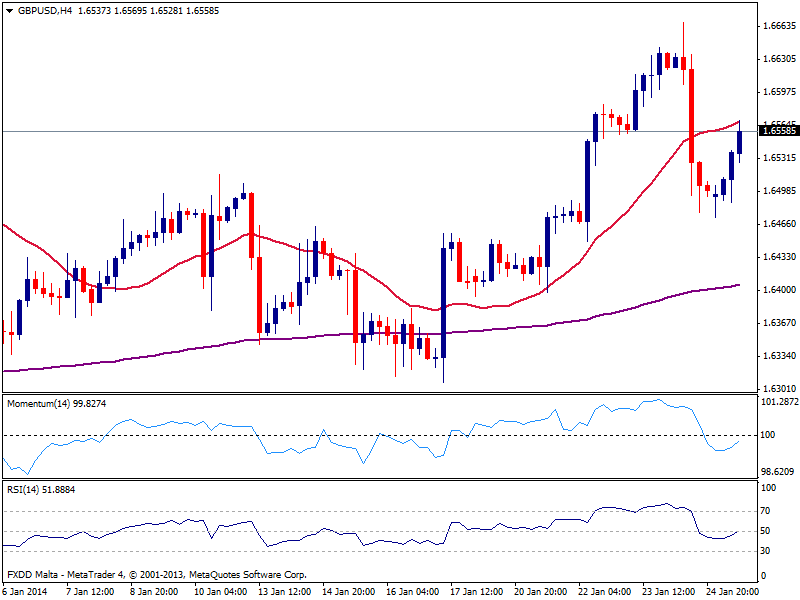Click the FXDD Malta MetaTrader 4 copyright text
This screenshot has height=600, width=800.
pyautogui.click(x=157, y=575)
